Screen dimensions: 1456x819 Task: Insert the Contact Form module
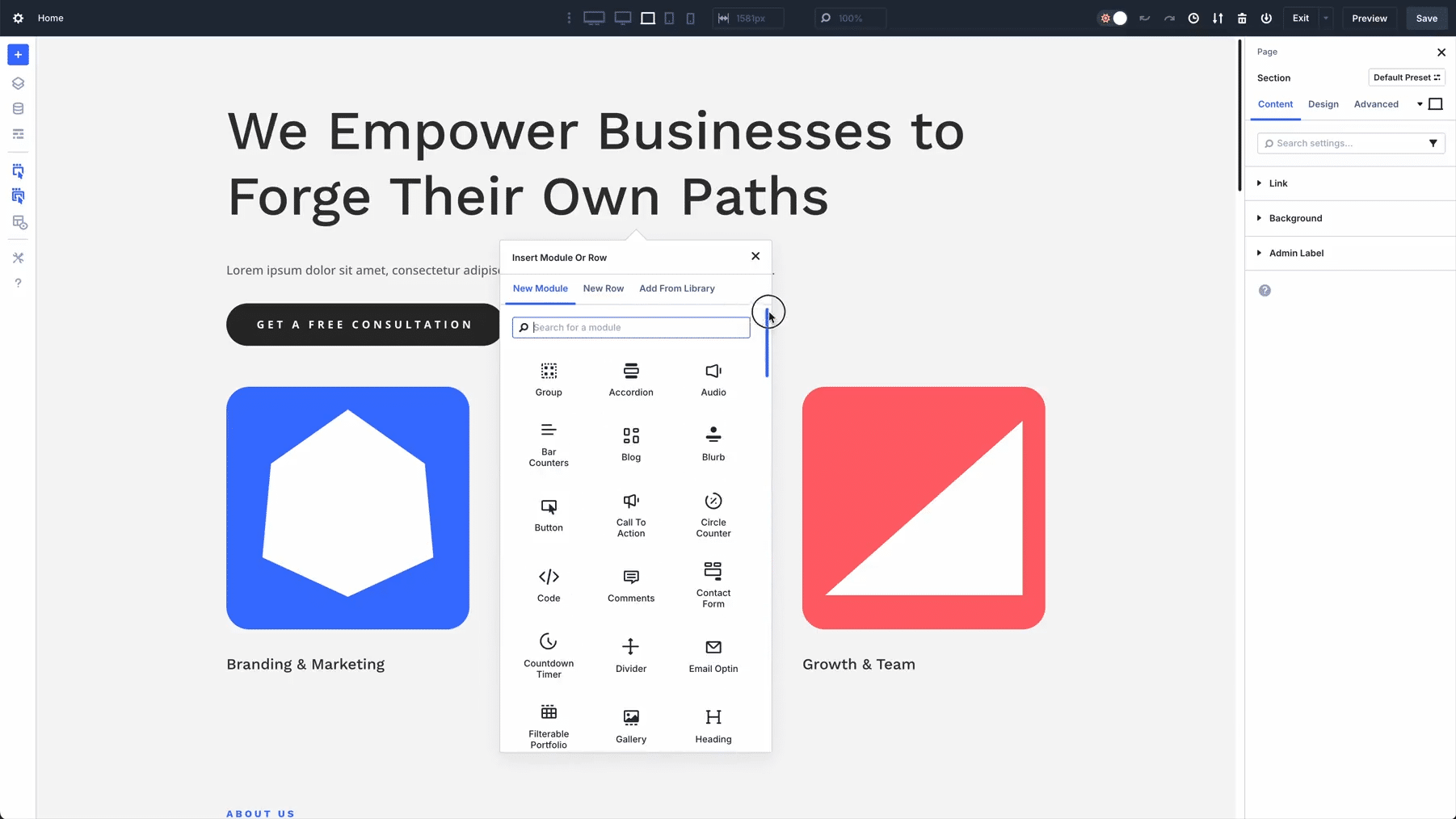(713, 586)
